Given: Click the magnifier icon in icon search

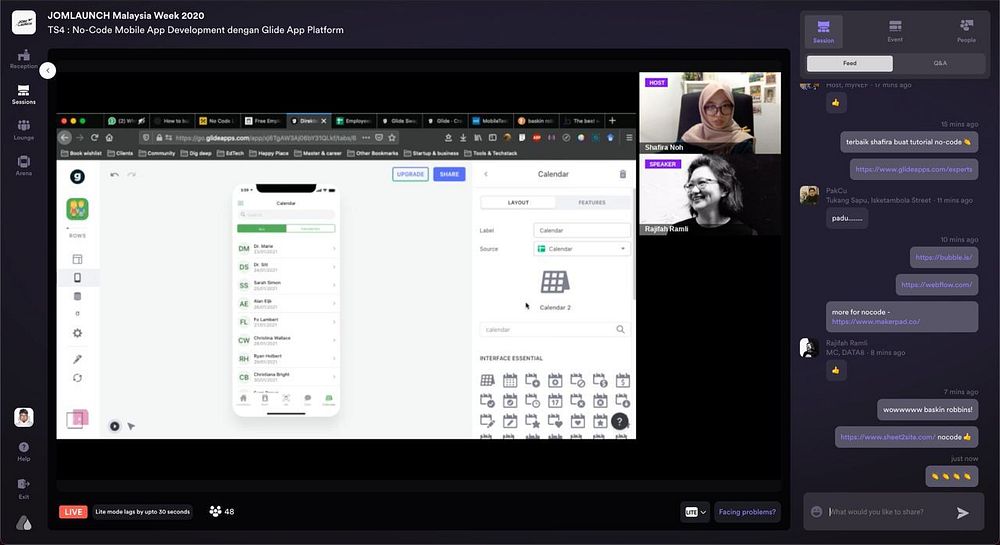Looking at the screenshot, I should click(621, 330).
